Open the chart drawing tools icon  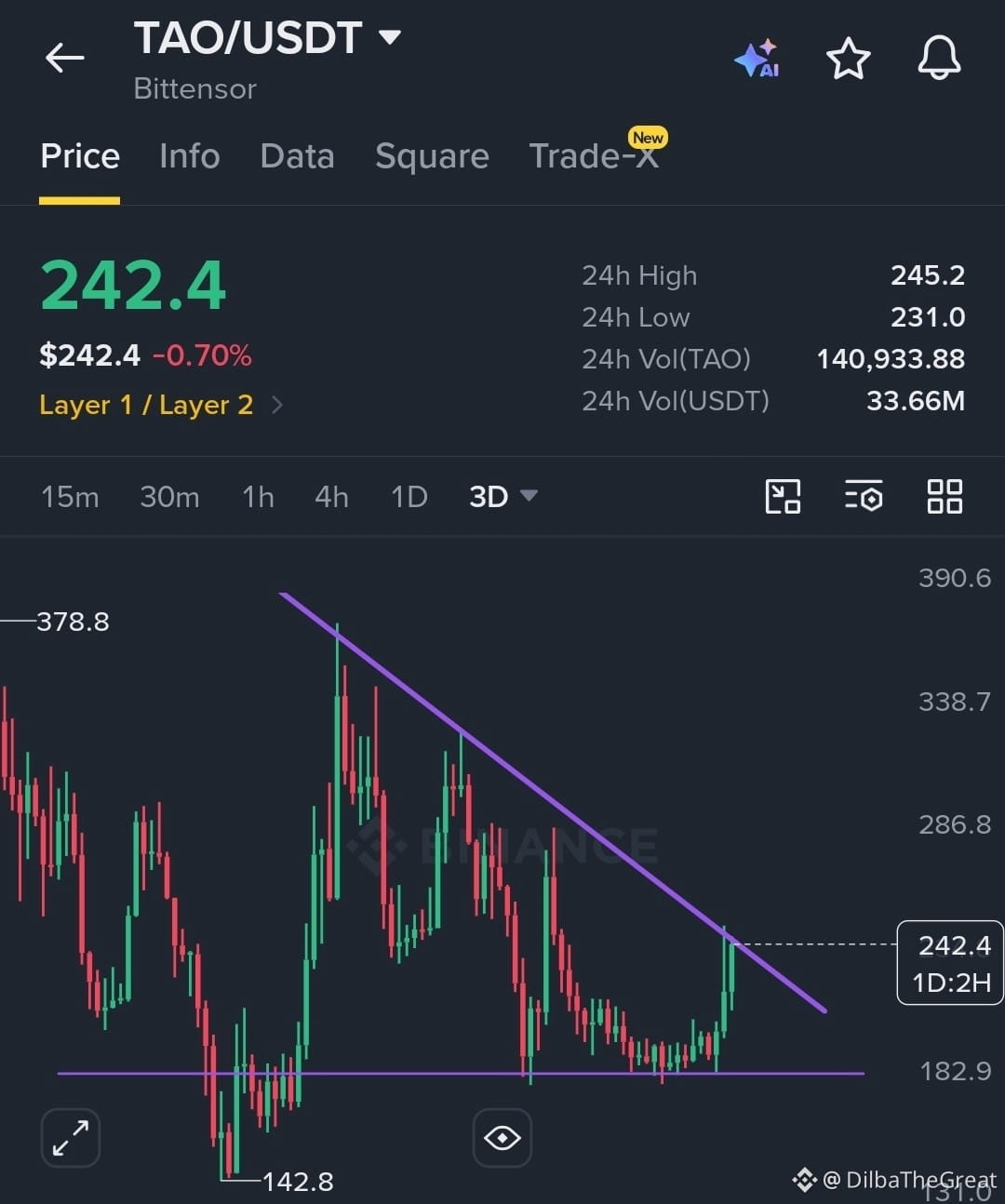point(783,497)
